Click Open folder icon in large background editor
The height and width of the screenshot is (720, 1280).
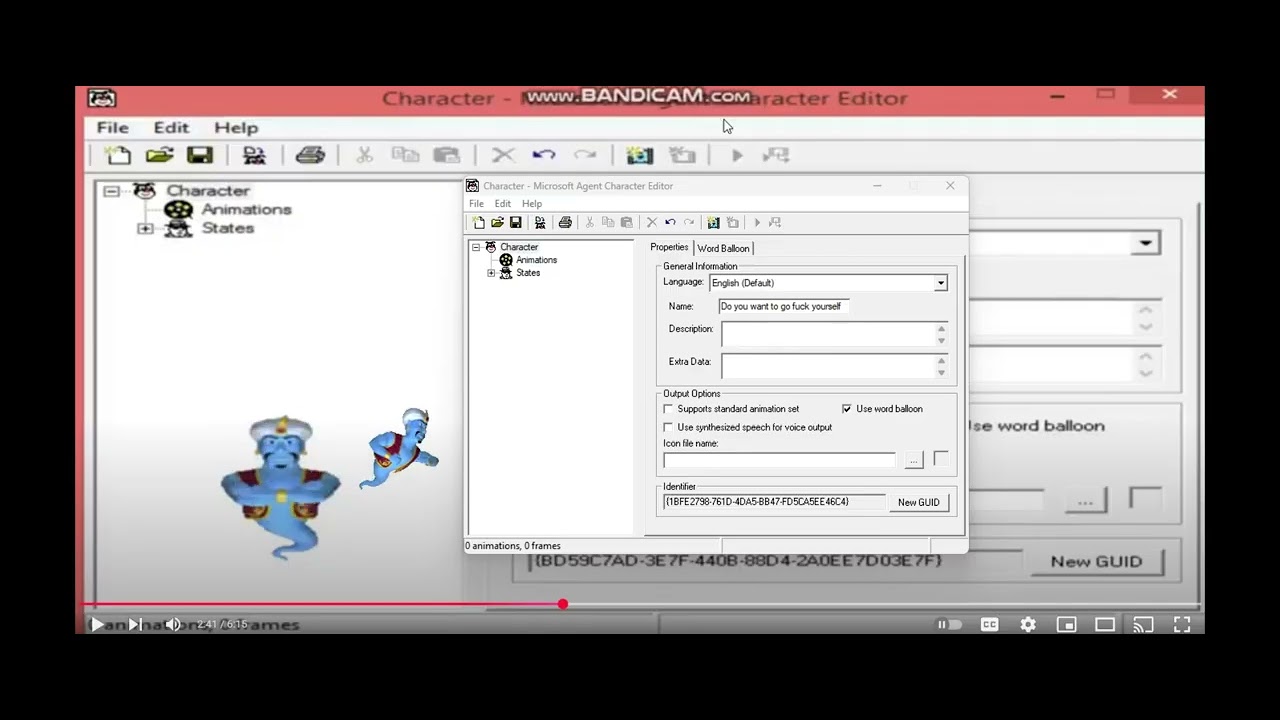[159, 155]
